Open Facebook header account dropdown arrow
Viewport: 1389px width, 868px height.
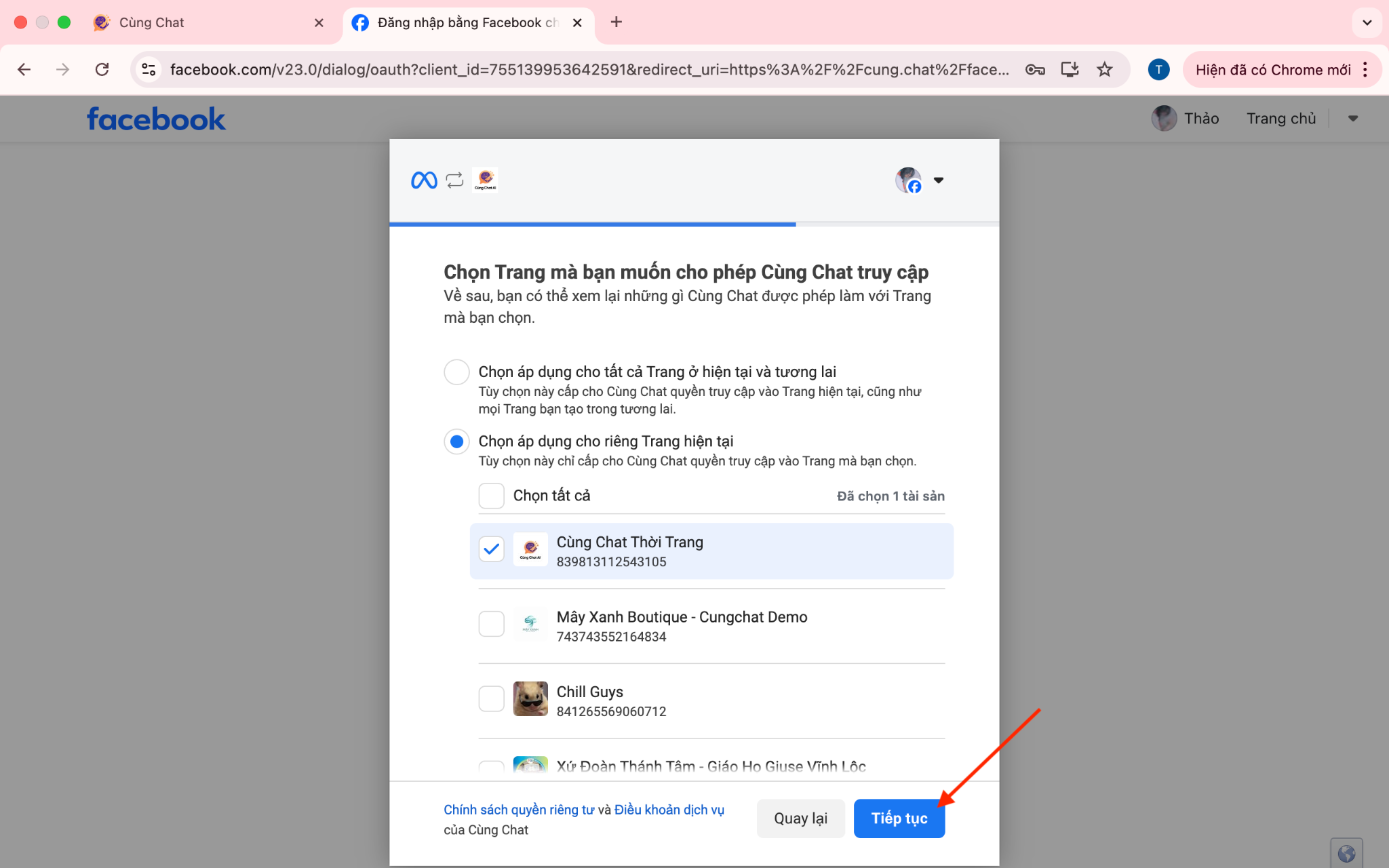pyautogui.click(x=1353, y=119)
